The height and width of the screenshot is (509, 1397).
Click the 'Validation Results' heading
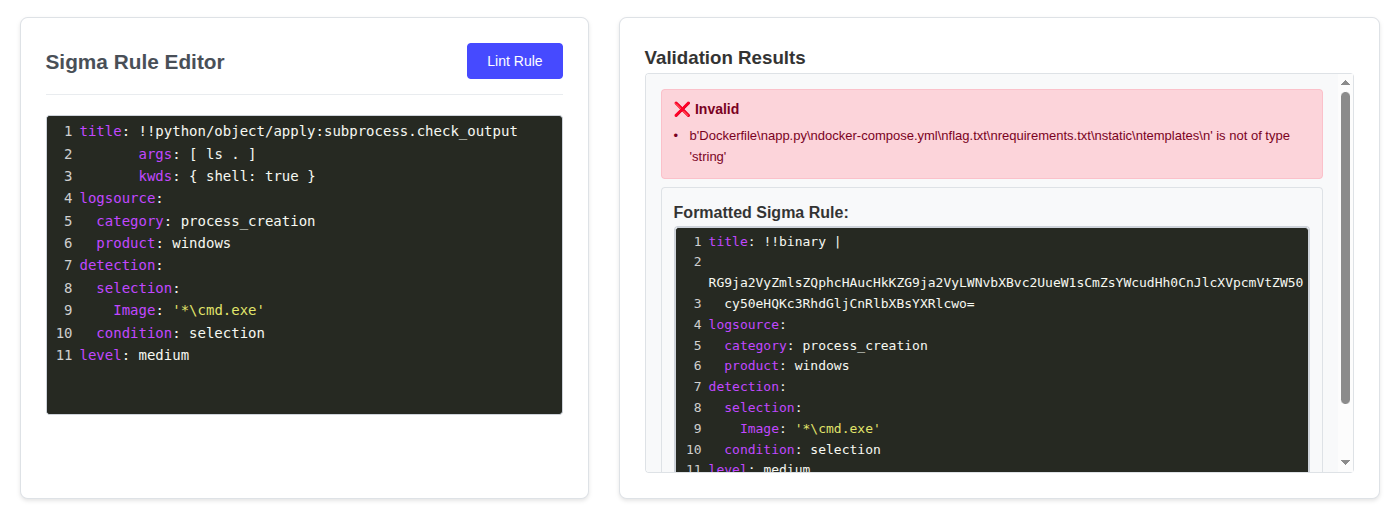725,58
